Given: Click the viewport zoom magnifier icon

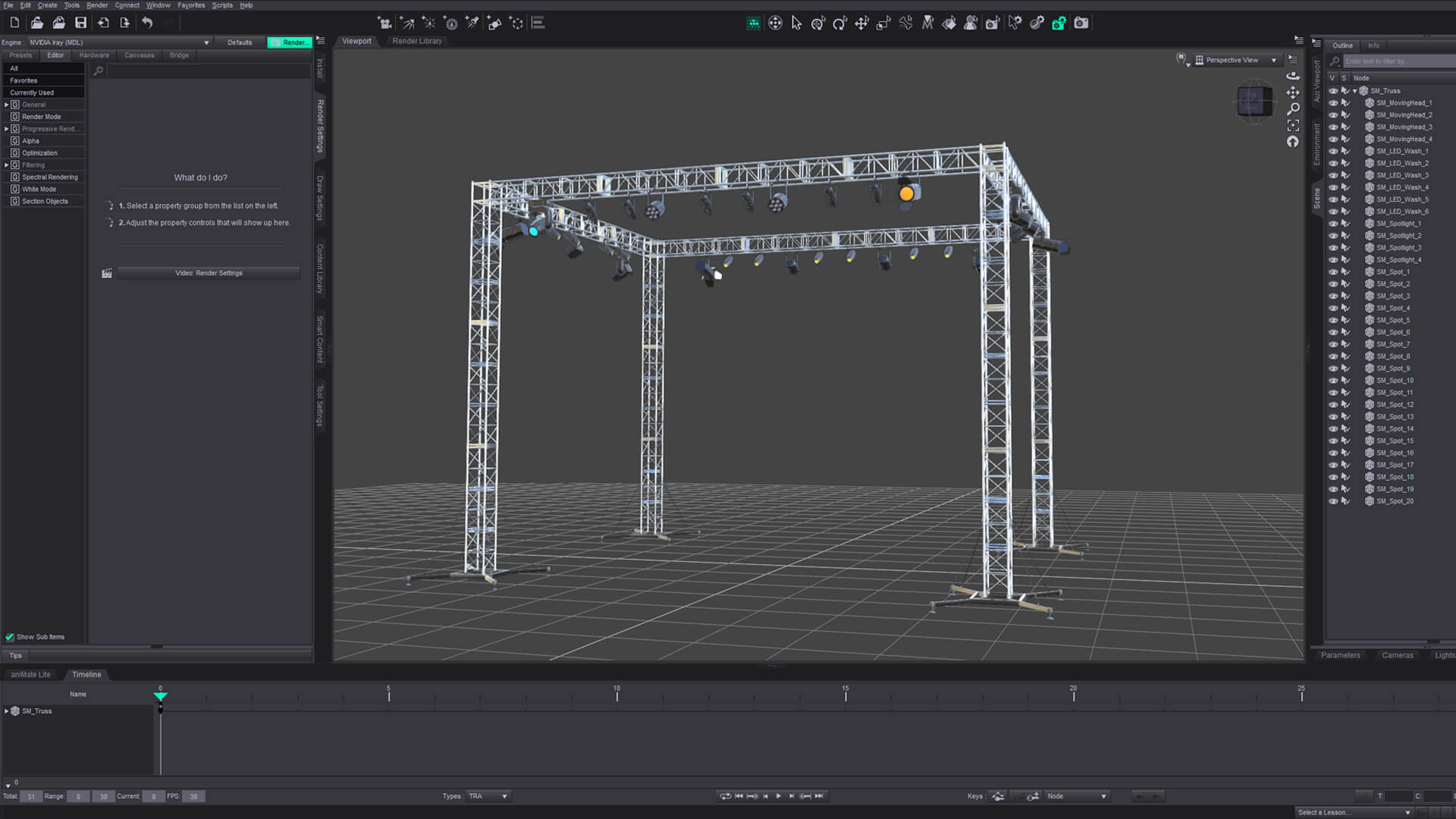Looking at the screenshot, I should coord(1293,108).
